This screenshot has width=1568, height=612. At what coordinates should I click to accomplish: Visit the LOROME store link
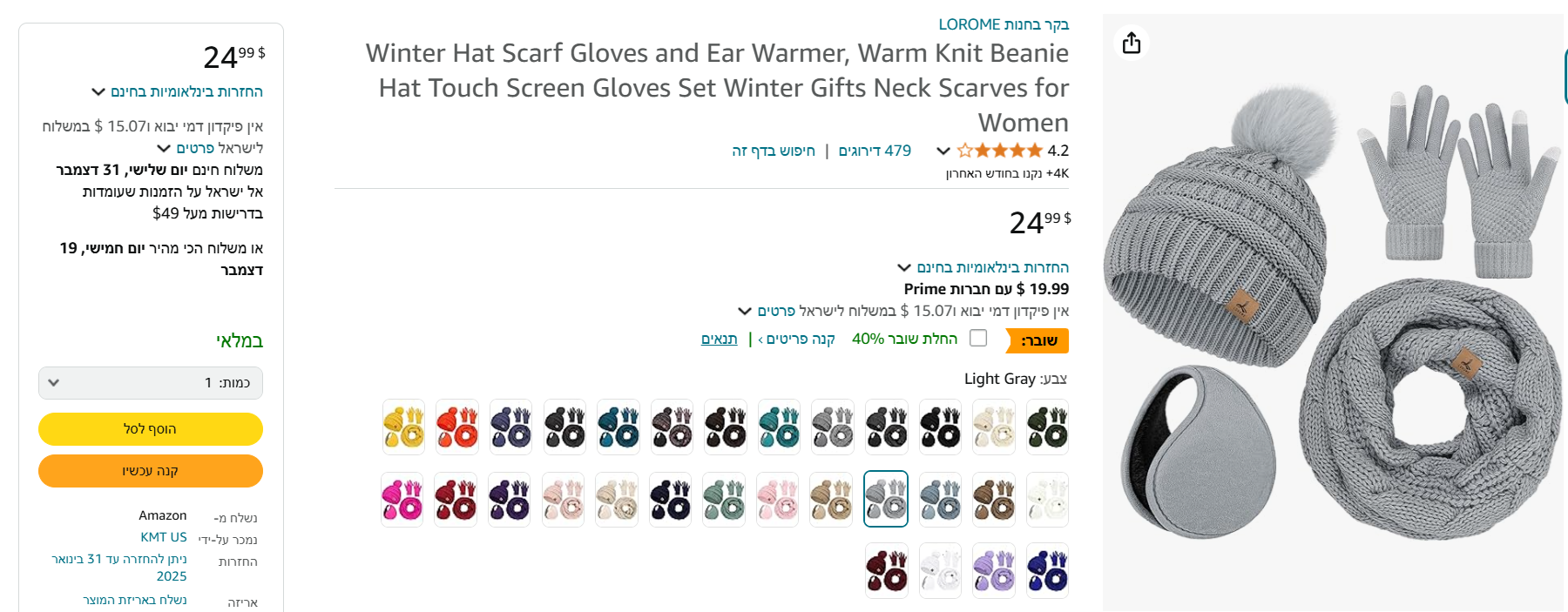pos(1004,24)
